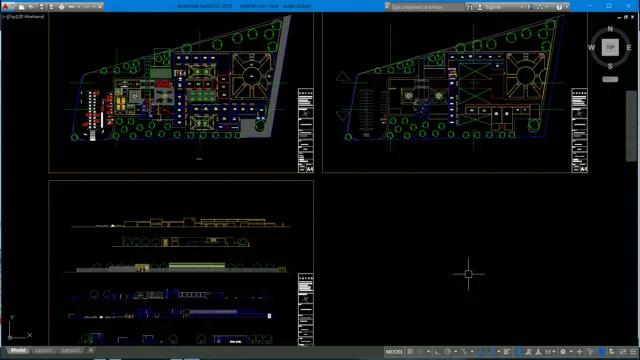This screenshot has width=640, height=360.
Task: Open the AutoCAD application menu button
Action: [x=6, y=6]
